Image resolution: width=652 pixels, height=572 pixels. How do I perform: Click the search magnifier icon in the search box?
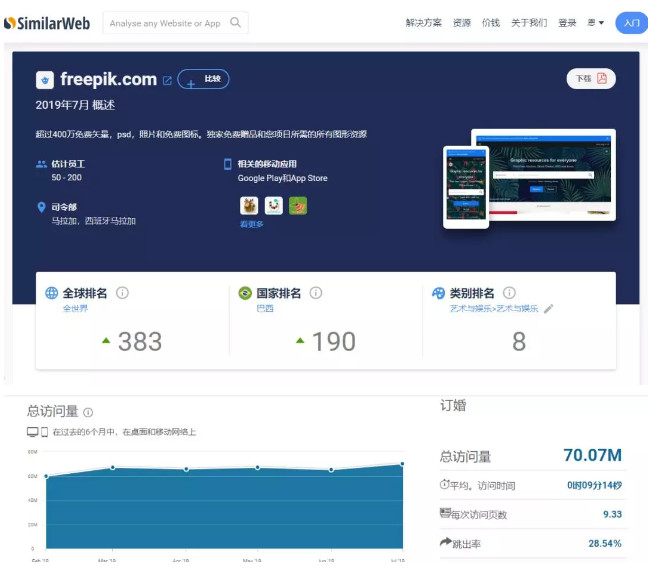point(236,22)
